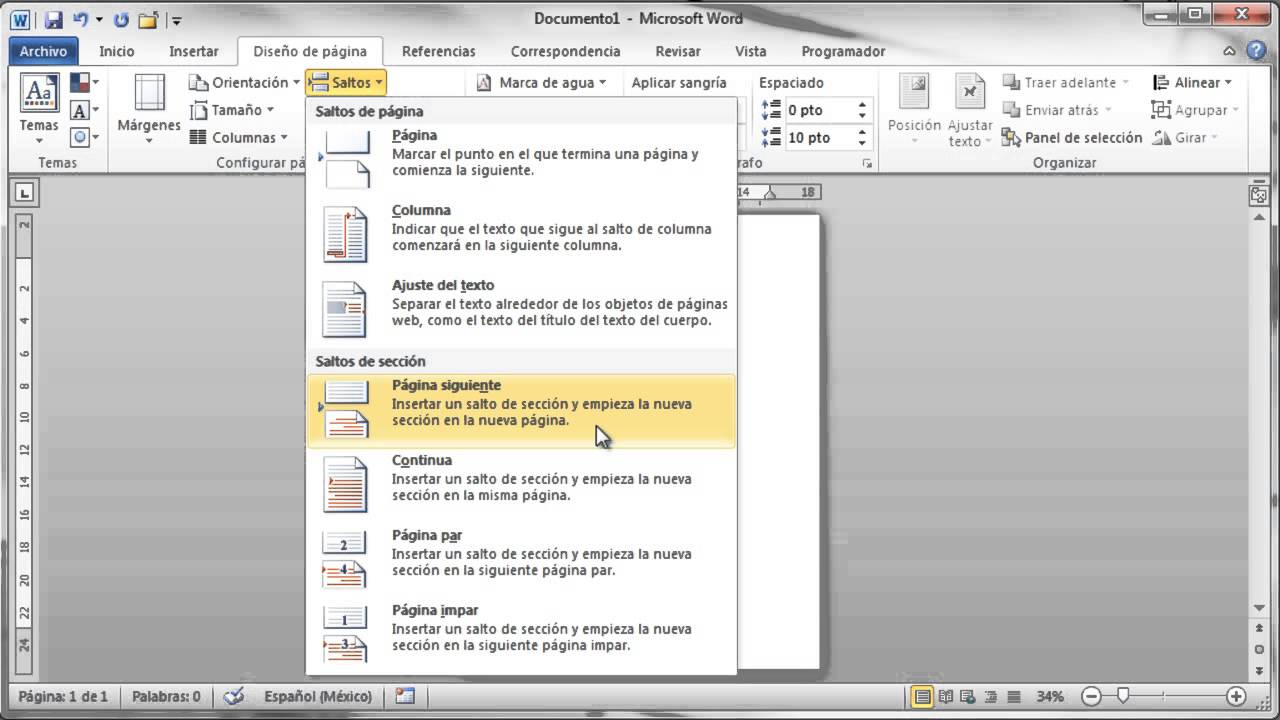Open Panel de selección
The image size is (1280, 720).
[1072, 137]
